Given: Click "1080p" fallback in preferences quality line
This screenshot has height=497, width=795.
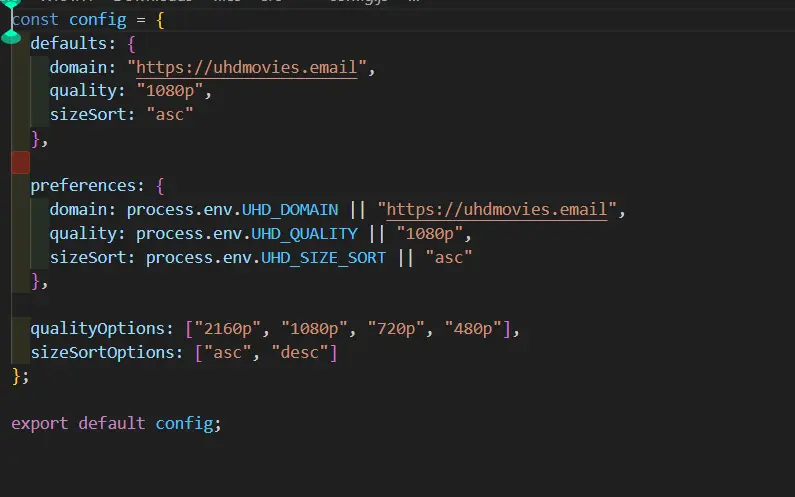Looking at the screenshot, I should pyautogui.click(x=430, y=233).
